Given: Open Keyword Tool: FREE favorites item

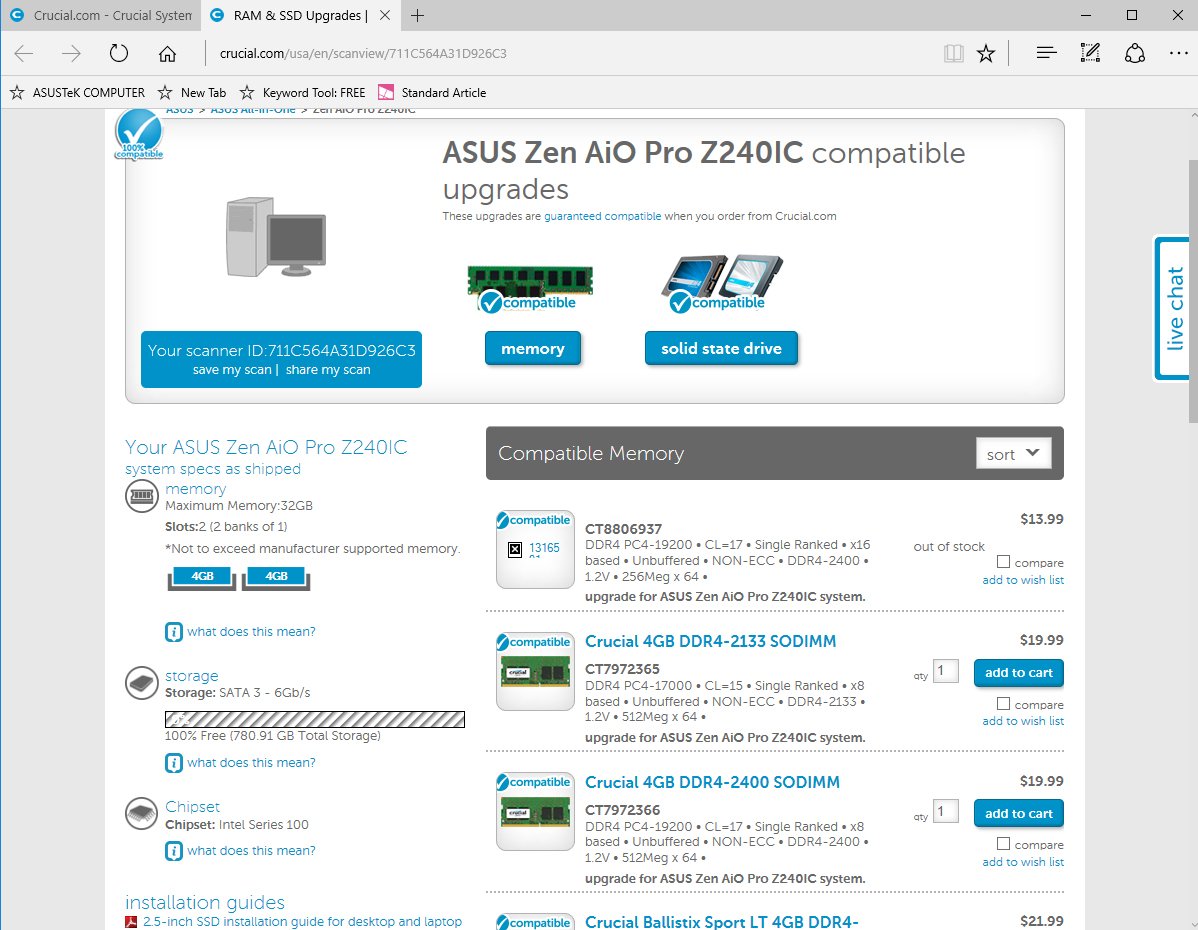Looking at the screenshot, I should pyautogui.click(x=303, y=92).
